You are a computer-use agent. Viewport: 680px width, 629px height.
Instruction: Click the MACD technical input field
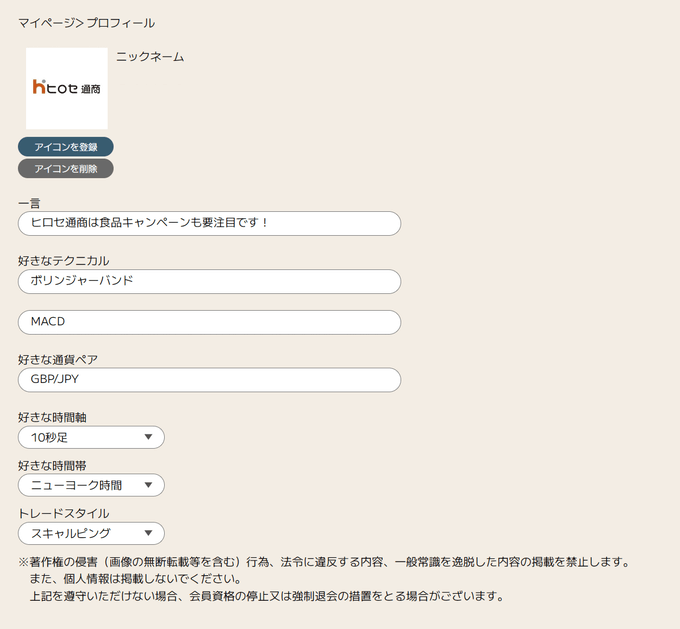pyautogui.click(x=209, y=322)
